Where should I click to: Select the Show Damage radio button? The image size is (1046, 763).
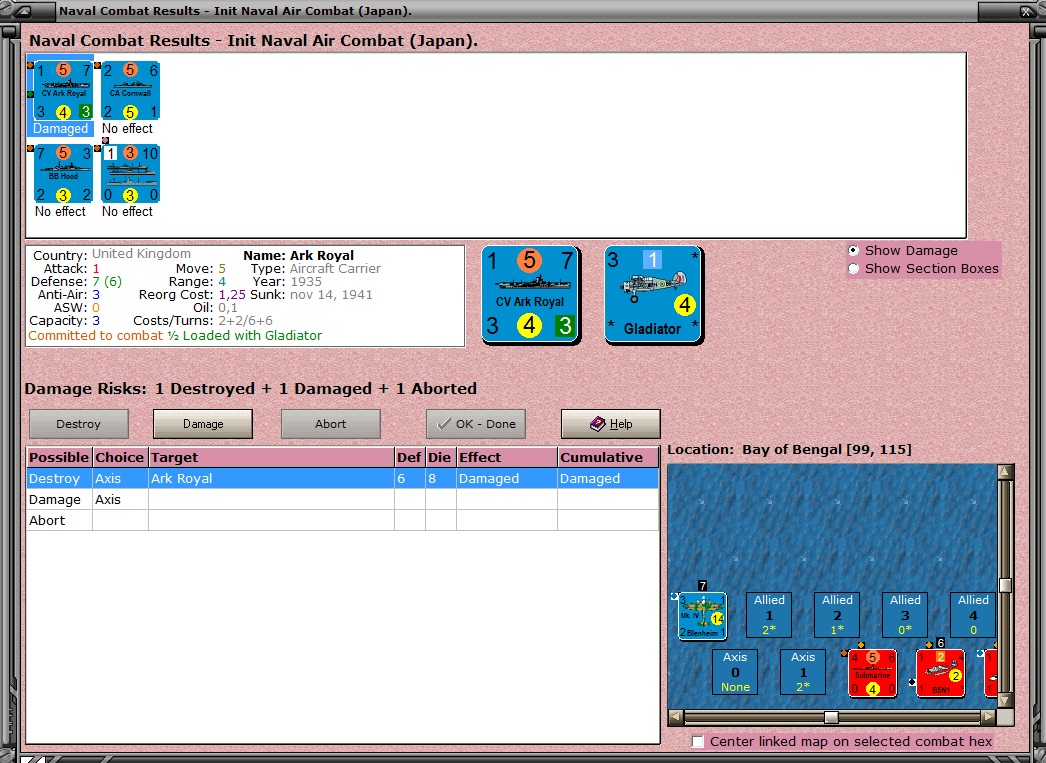(853, 251)
